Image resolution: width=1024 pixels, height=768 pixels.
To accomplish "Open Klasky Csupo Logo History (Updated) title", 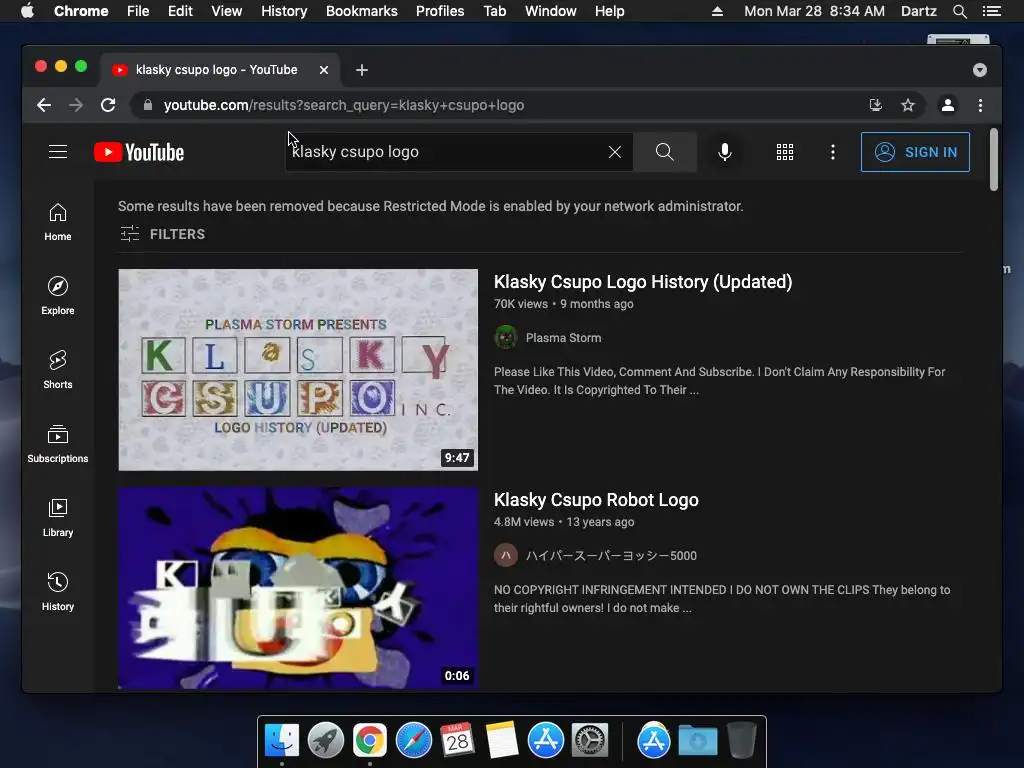I will (x=643, y=282).
